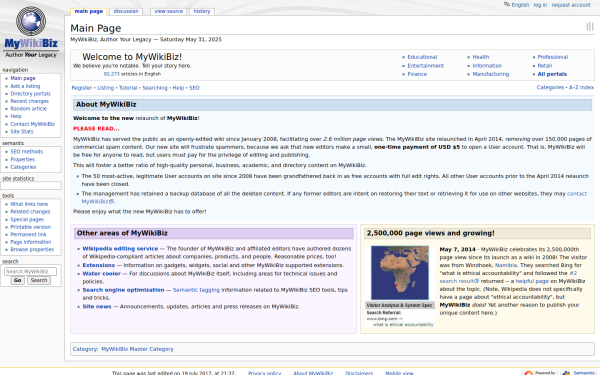This screenshot has width=600, height=375.
Task: Click the Searching link
Action: [x=155, y=88]
